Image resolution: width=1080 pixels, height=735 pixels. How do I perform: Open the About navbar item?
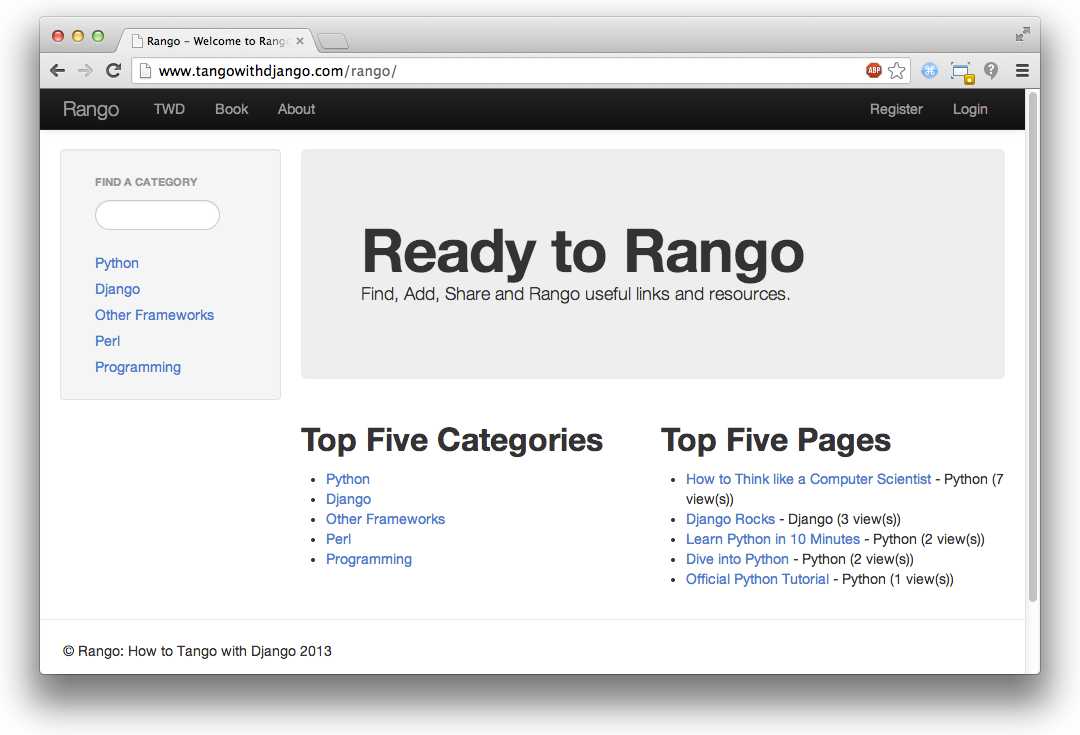click(x=296, y=109)
